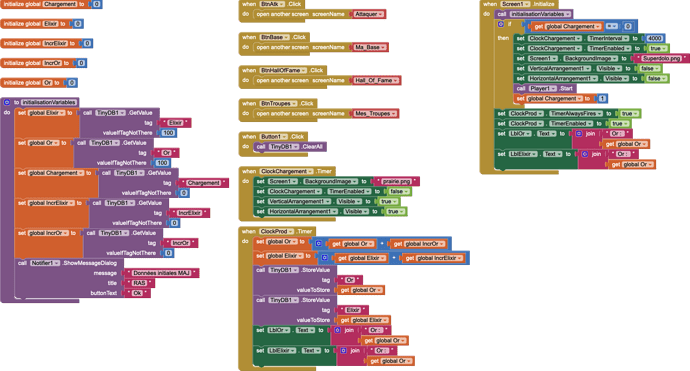The height and width of the screenshot is (371, 690).
Task: Open join gear for LblOr in Screen1.Initialize
Action: [579, 133]
